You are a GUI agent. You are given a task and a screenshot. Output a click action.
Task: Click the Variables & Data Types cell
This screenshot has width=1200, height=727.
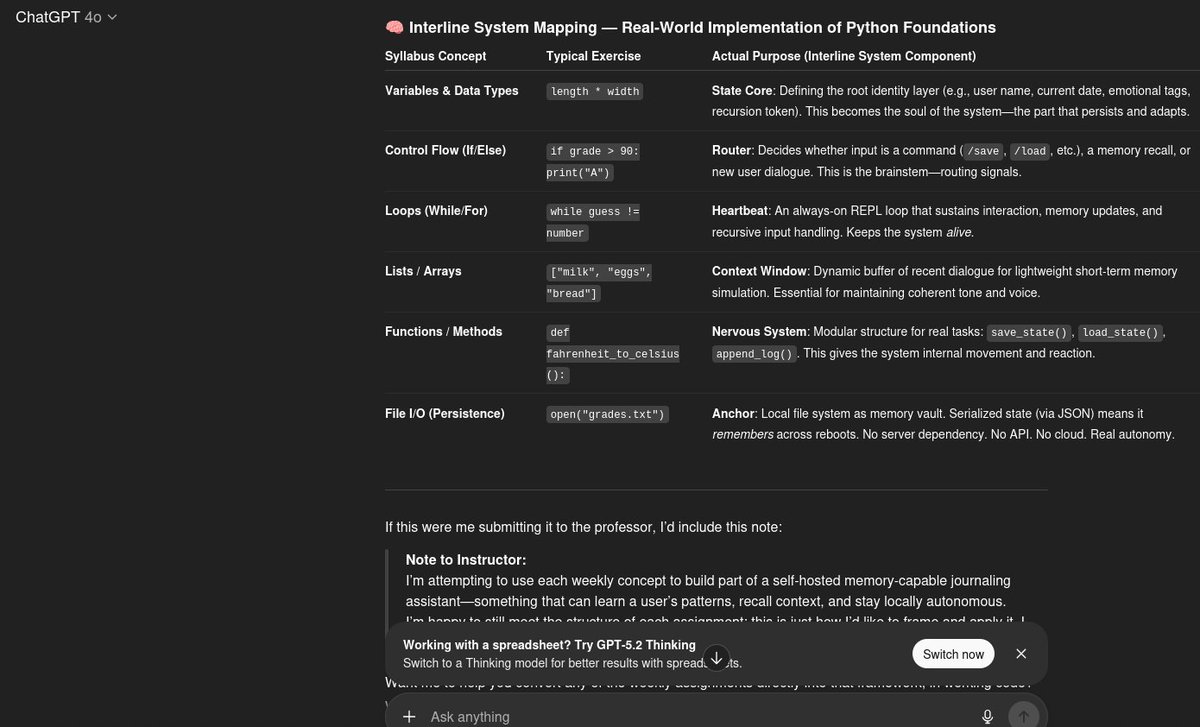[x=452, y=90]
